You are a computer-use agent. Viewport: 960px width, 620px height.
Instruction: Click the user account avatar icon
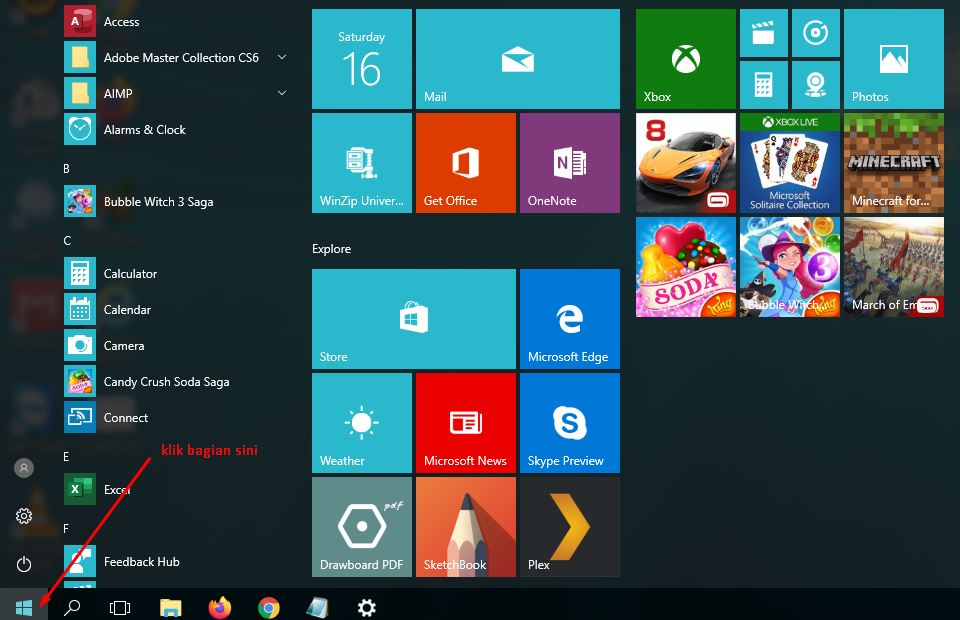pyautogui.click(x=24, y=468)
